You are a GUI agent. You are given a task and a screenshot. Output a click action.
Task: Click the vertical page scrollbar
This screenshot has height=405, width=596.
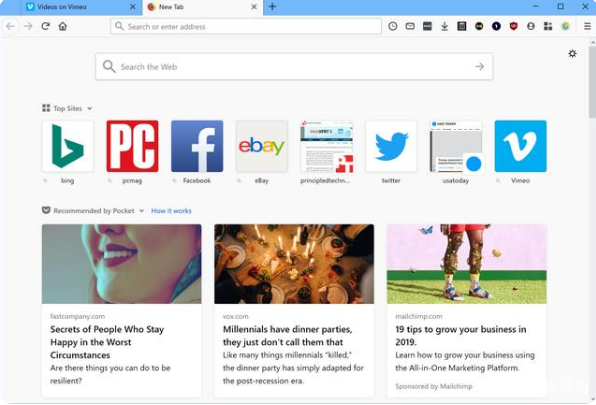pos(592,220)
